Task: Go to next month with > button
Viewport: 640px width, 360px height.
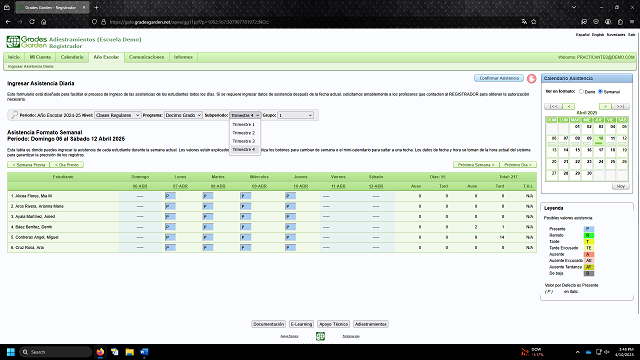Action: pos(605,107)
